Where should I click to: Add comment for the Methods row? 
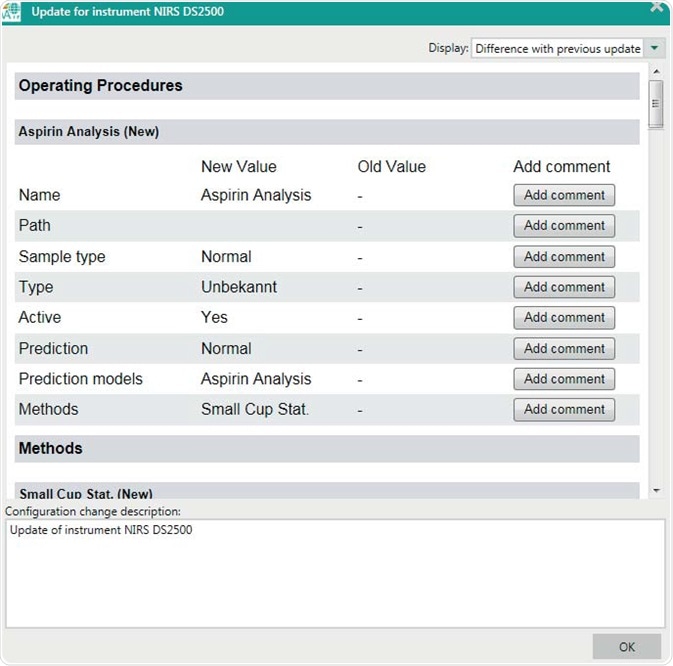click(x=564, y=409)
